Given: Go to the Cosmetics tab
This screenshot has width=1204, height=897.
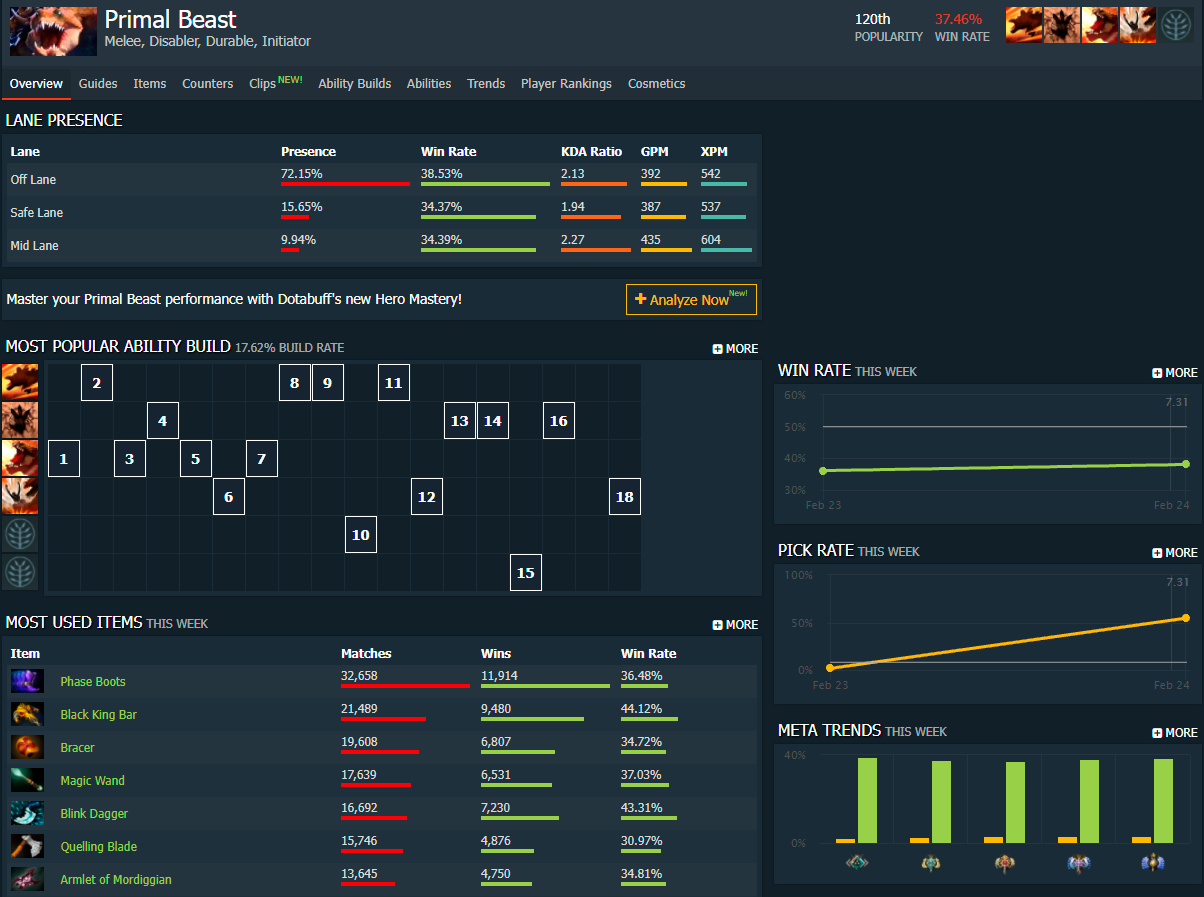Looking at the screenshot, I should [x=657, y=84].
